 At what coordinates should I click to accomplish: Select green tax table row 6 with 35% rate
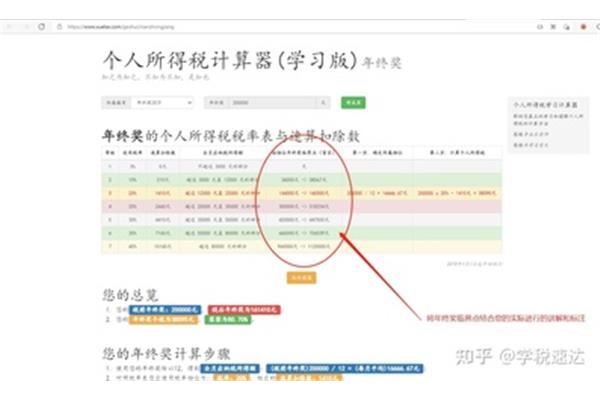click(x=302, y=233)
